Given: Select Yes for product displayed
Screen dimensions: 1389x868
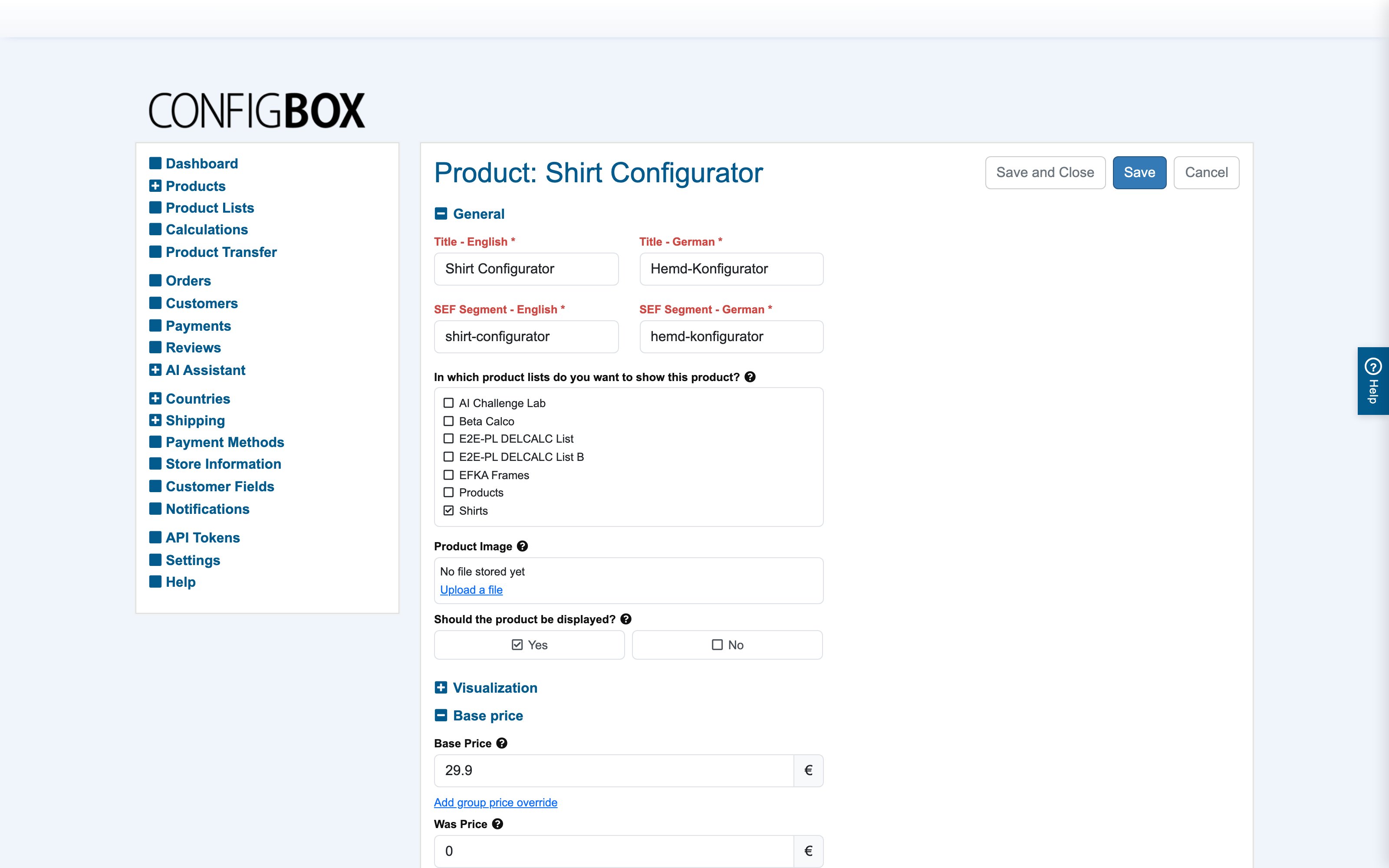Looking at the screenshot, I should 529,644.
